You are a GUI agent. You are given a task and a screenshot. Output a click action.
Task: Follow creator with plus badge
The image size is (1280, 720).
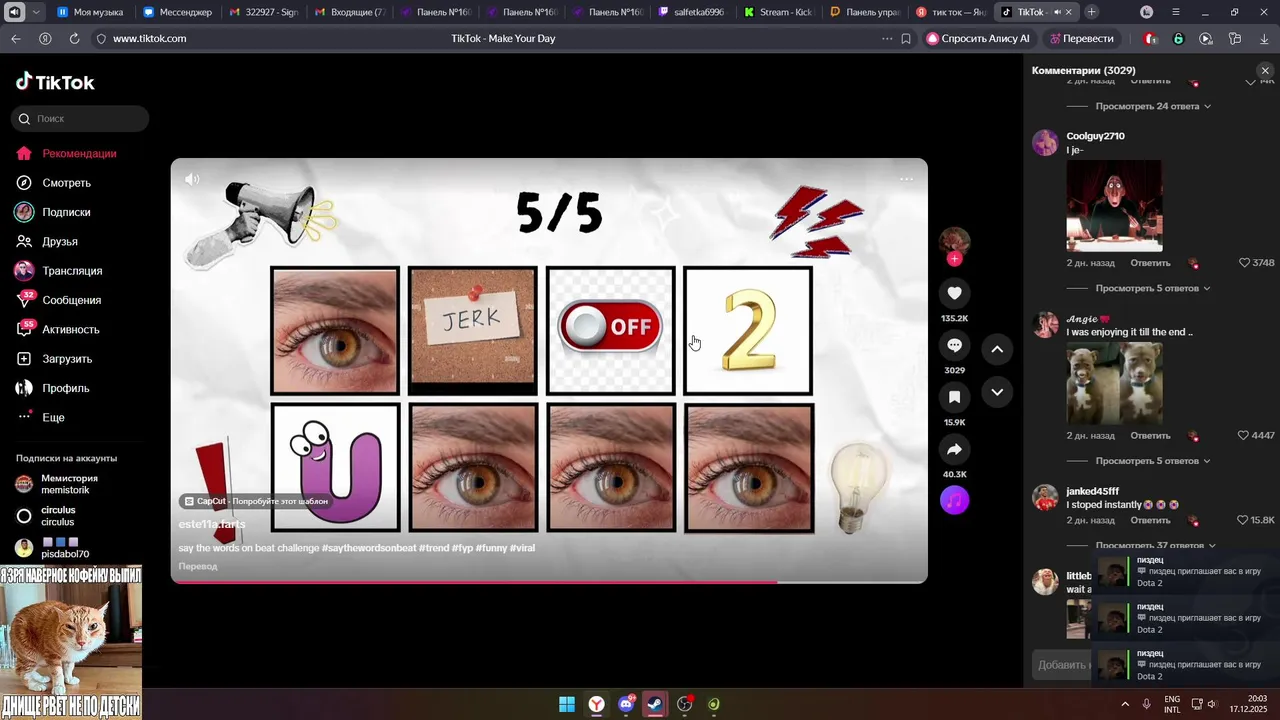point(954,259)
